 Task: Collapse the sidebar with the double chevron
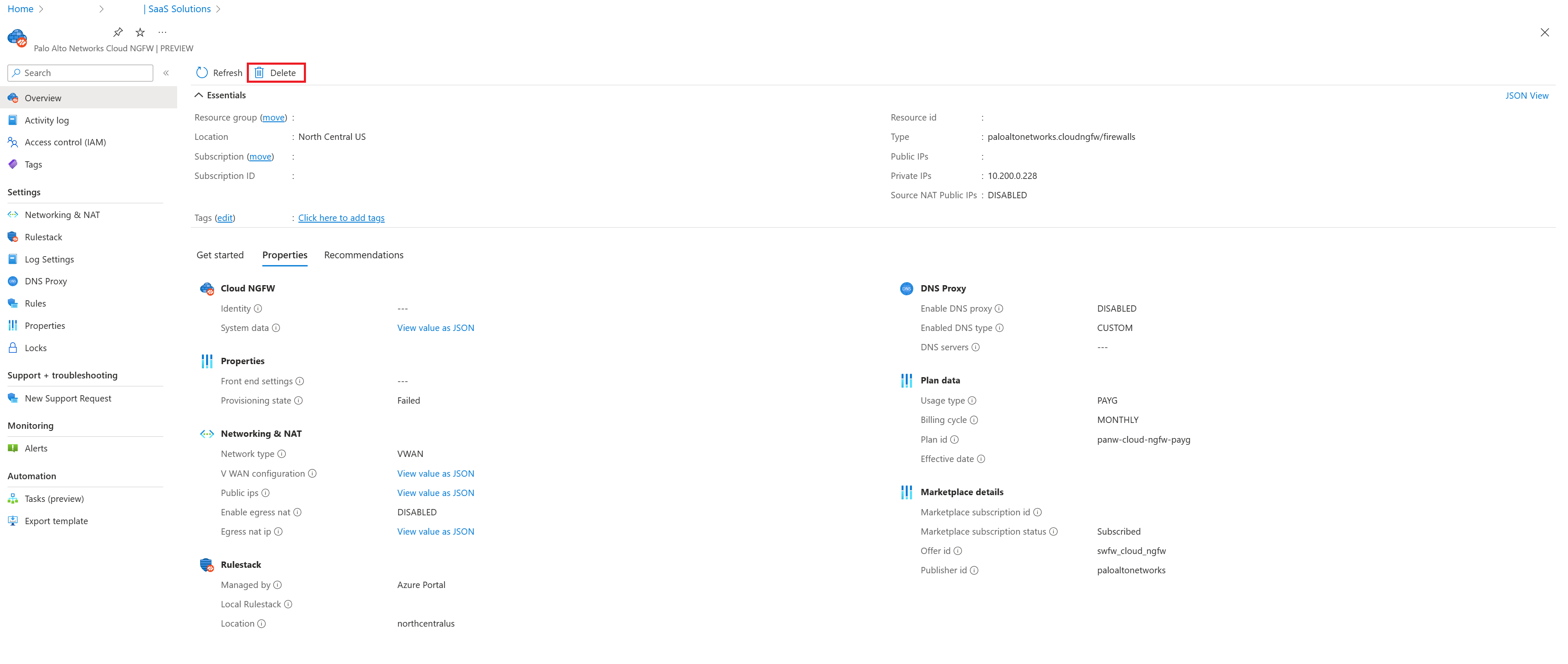point(166,73)
